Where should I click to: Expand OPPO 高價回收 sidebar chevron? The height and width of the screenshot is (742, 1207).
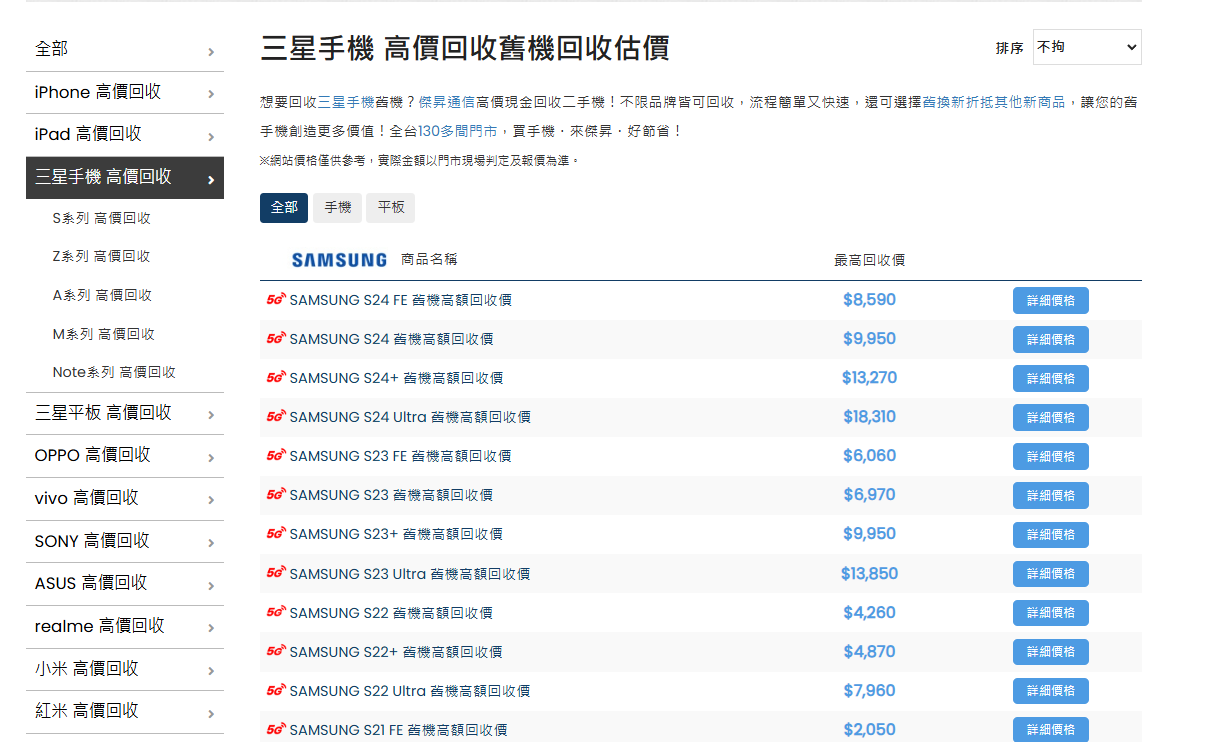click(x=211, y=458)
